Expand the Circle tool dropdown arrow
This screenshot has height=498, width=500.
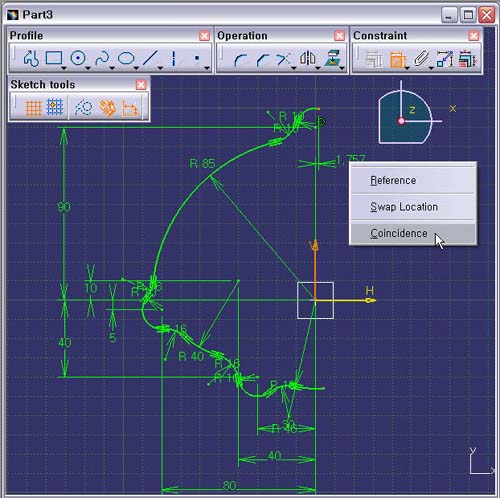click(88, 68)
